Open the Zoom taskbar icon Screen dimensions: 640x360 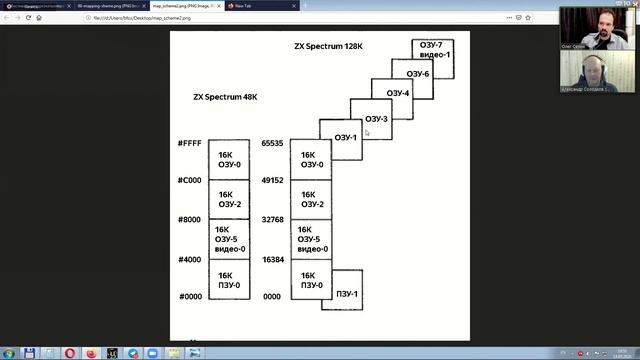[153, 353]
